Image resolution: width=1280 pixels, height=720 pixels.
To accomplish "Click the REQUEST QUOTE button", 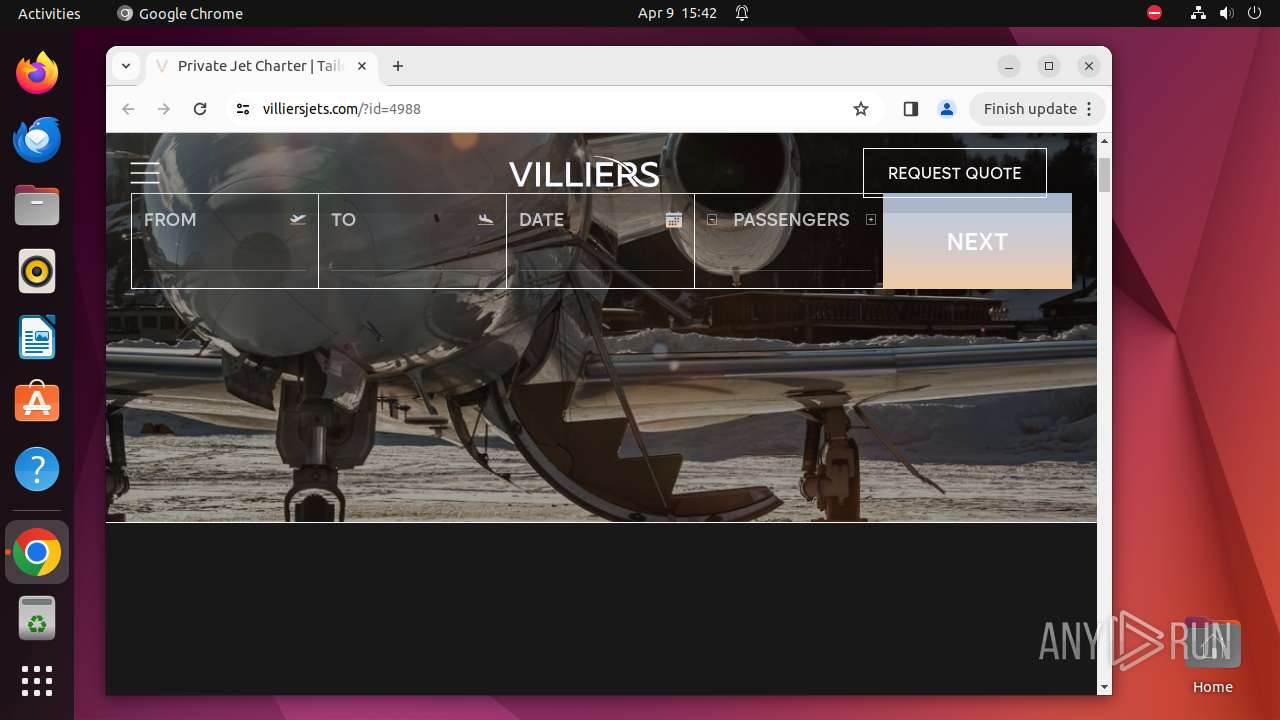I will (x=954, y=173).
